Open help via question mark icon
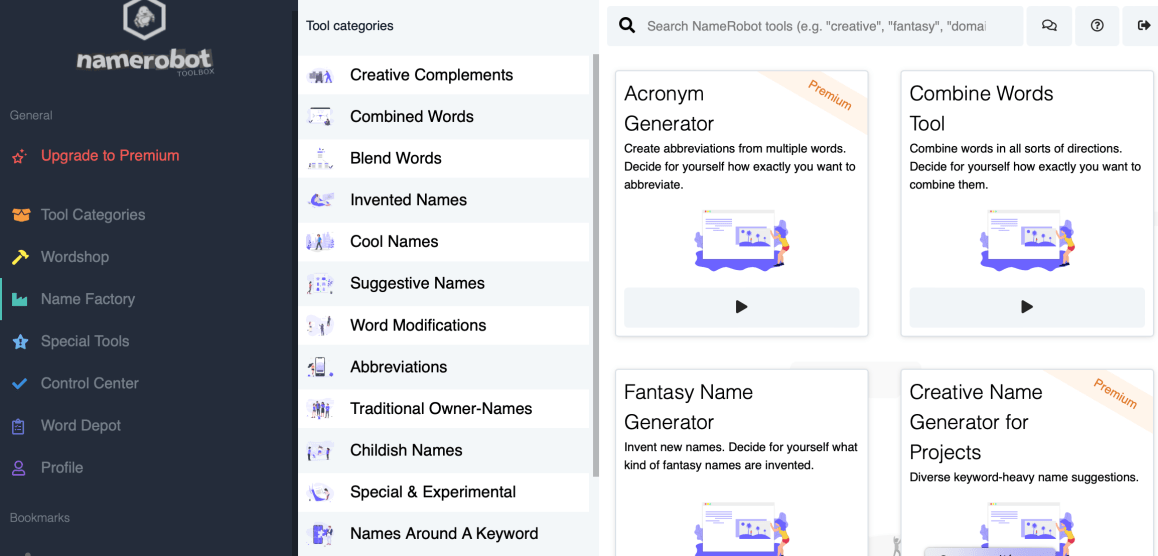1158x556 pixels. 1097,26
